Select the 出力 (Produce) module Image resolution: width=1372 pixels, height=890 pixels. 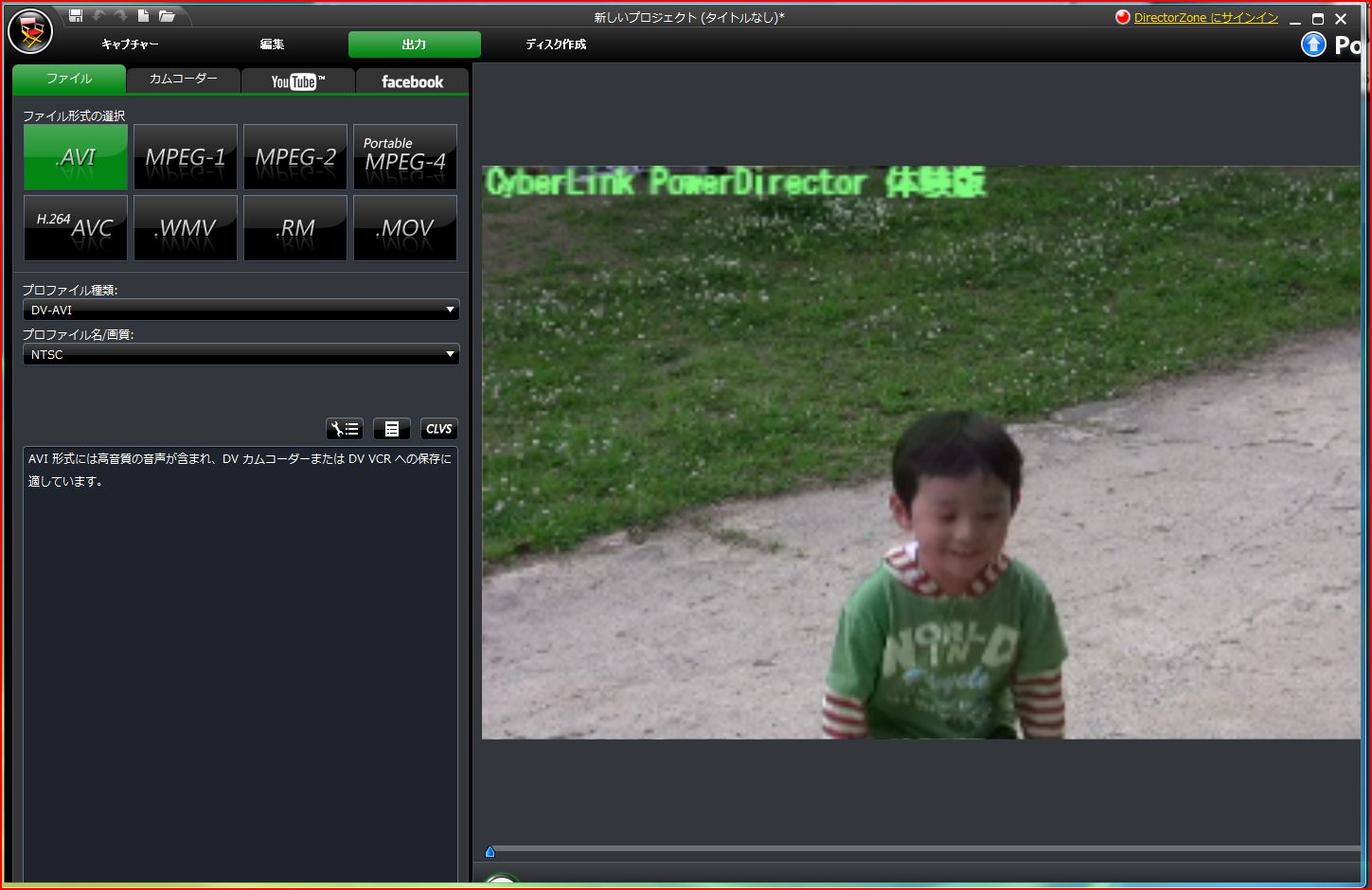[415, 44]
